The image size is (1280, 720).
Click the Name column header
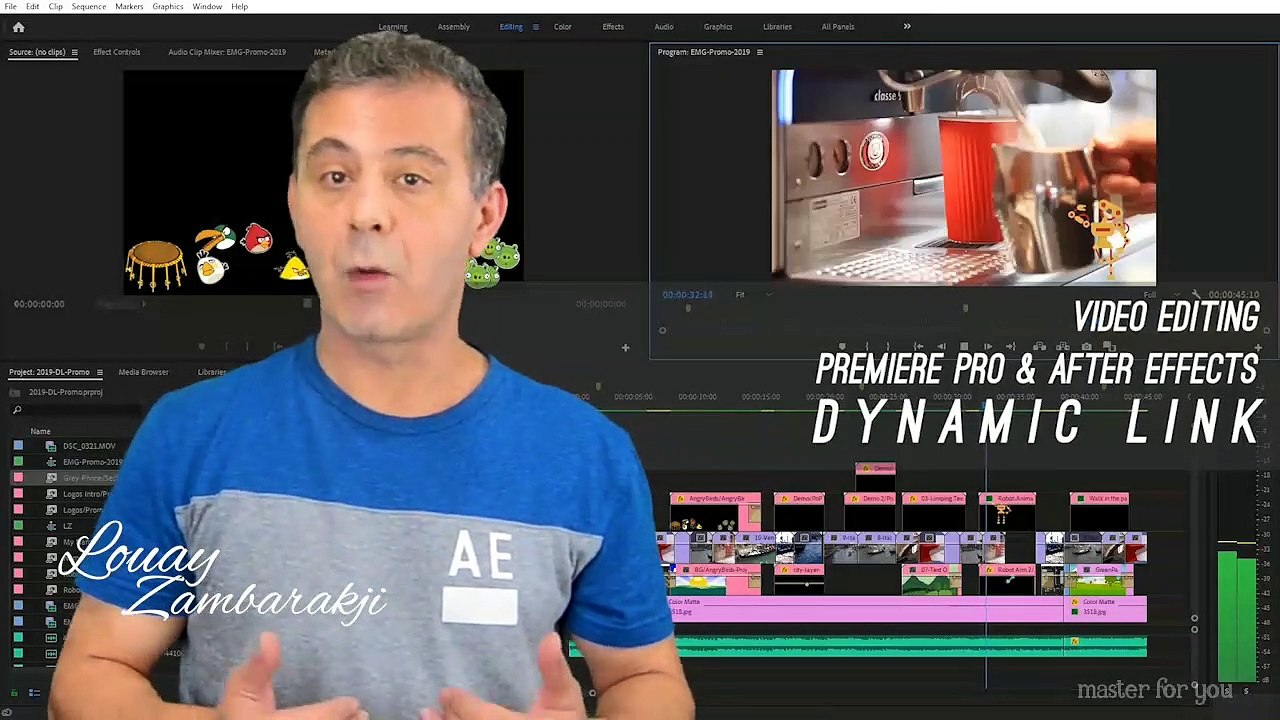click(40, 432)
